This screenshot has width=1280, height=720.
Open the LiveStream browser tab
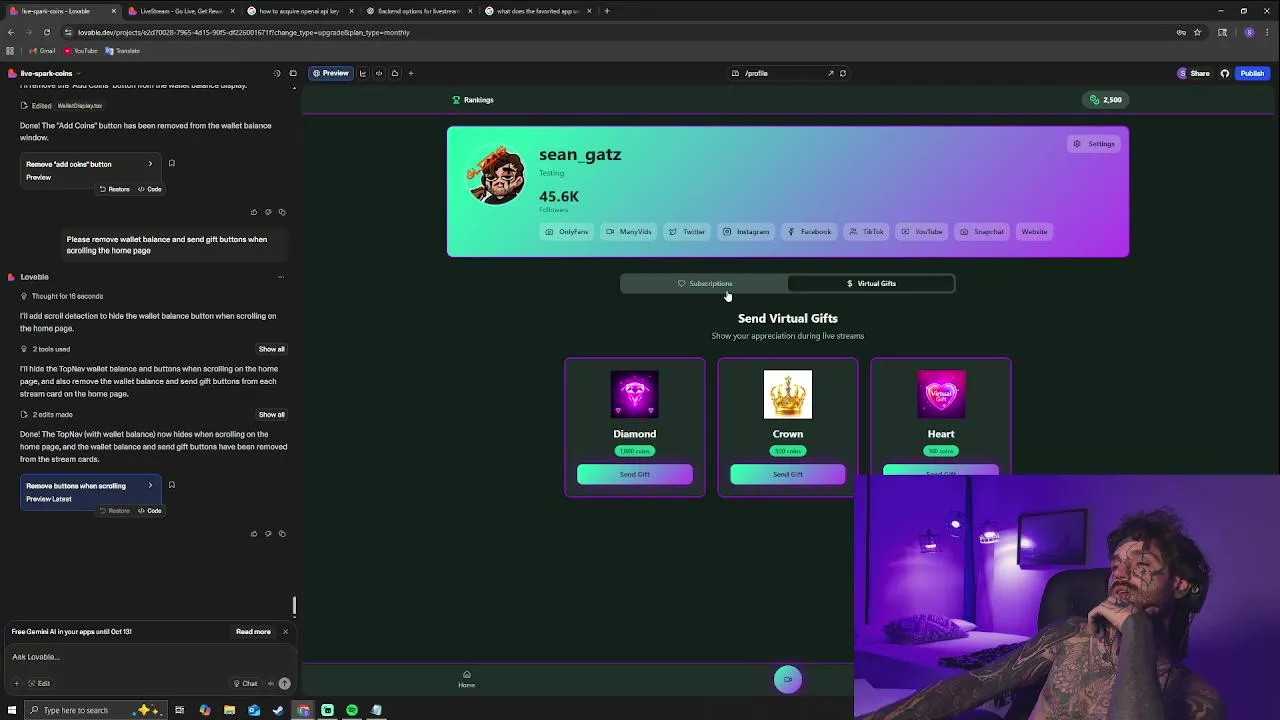pos(180,11)
